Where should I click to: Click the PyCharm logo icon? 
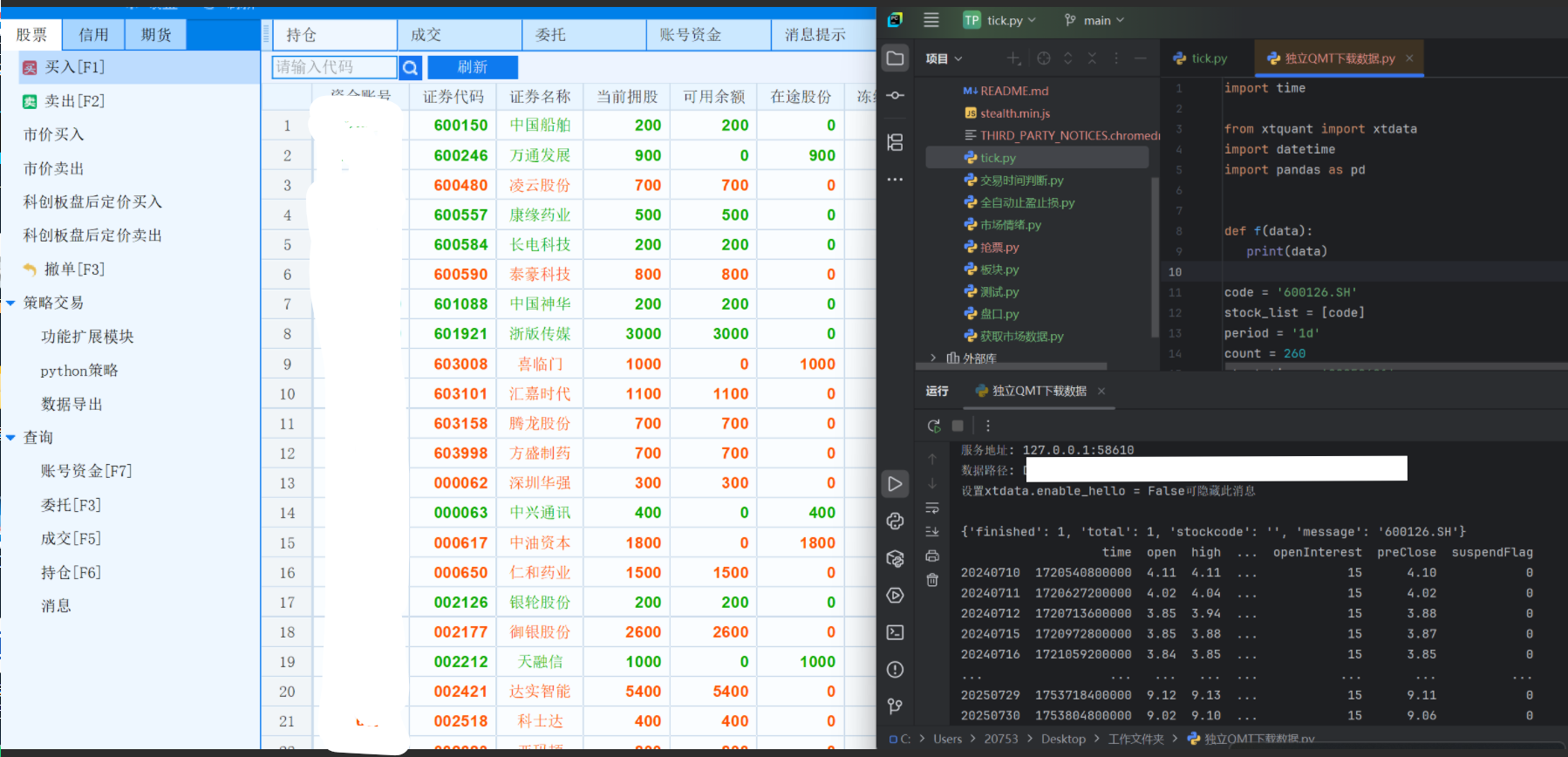(x=896, y=20)
